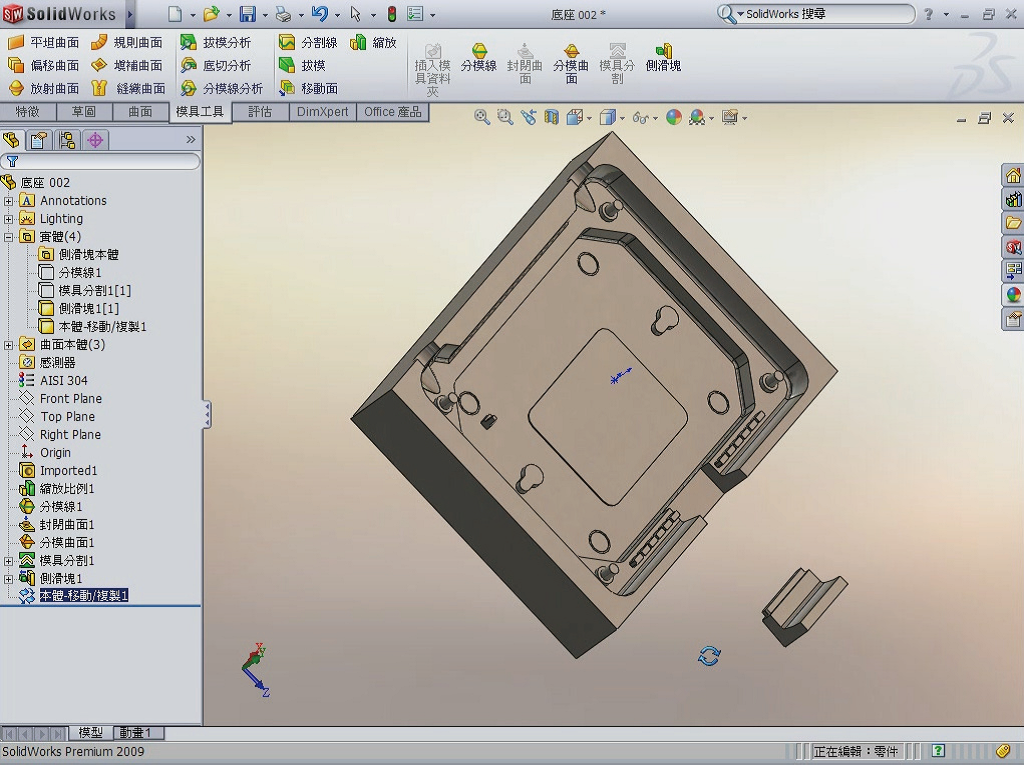Switch to the 草圖 sketch tab
This screenshot has width=1024, height=765.
tap(84, 112)
